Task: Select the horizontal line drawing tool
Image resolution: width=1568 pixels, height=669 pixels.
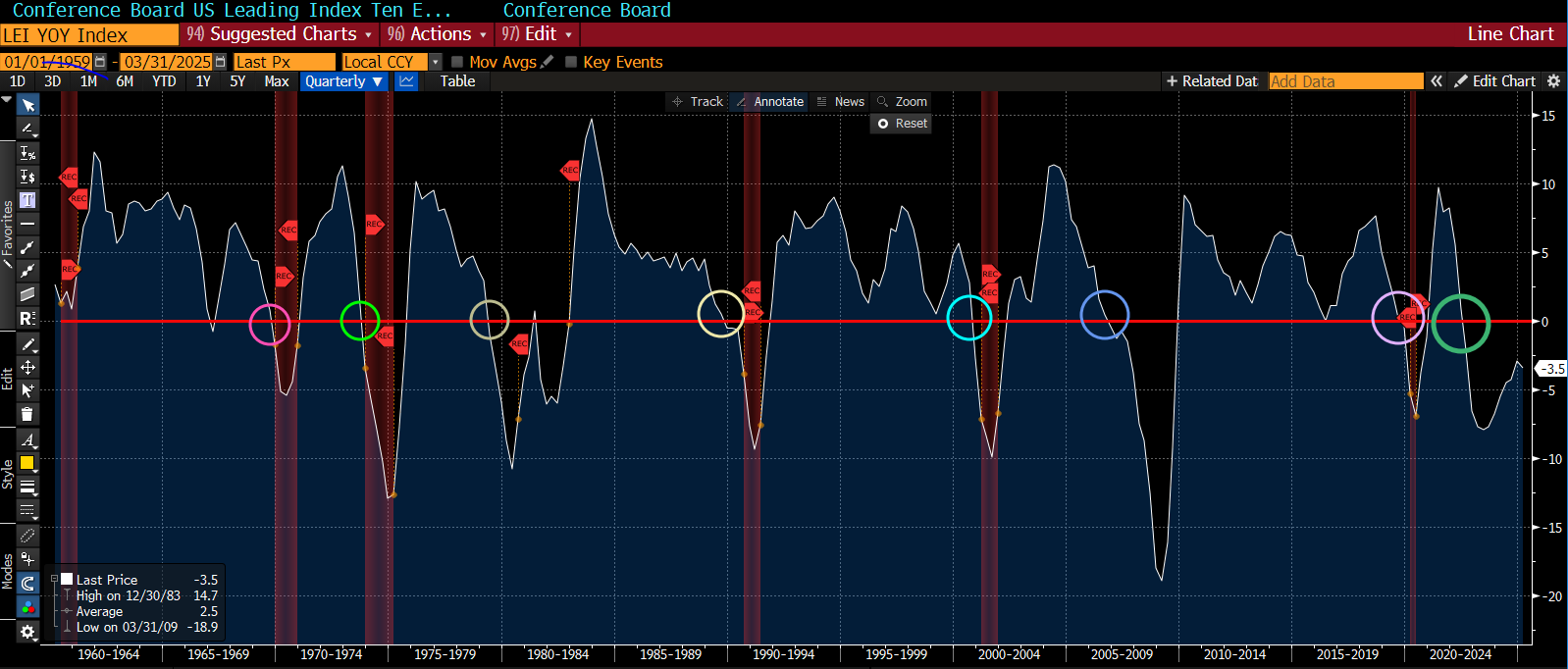Action: coord(27,224)
